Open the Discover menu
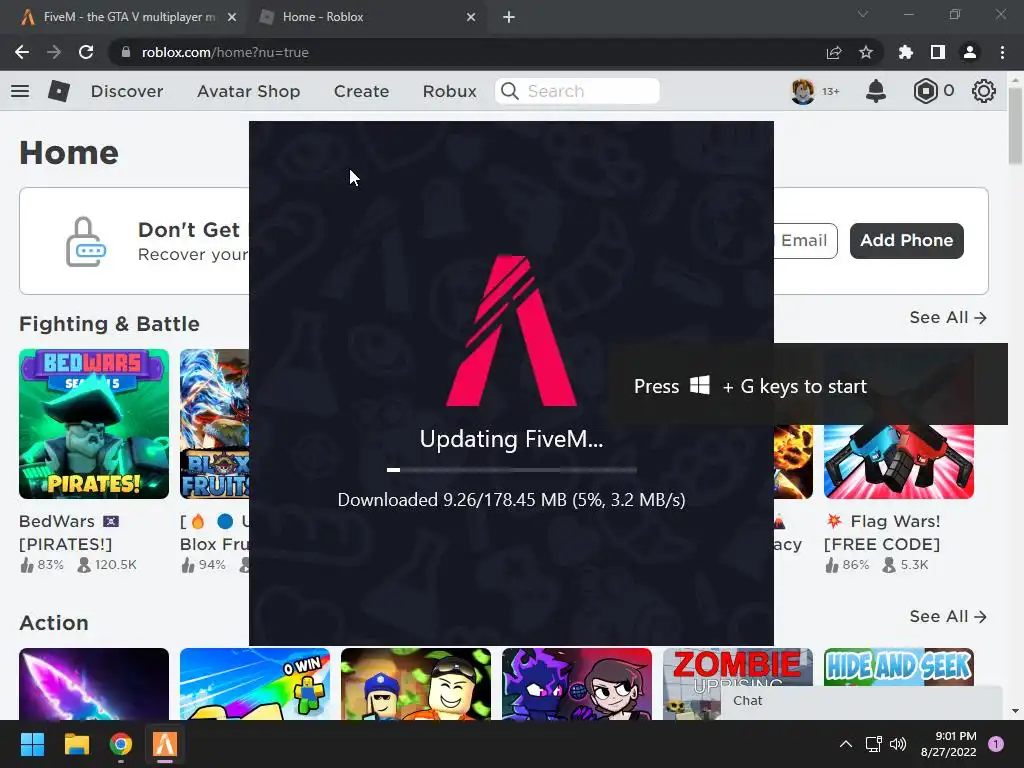Viewport: 1024px width, 768px height. (x=127, y=91)
